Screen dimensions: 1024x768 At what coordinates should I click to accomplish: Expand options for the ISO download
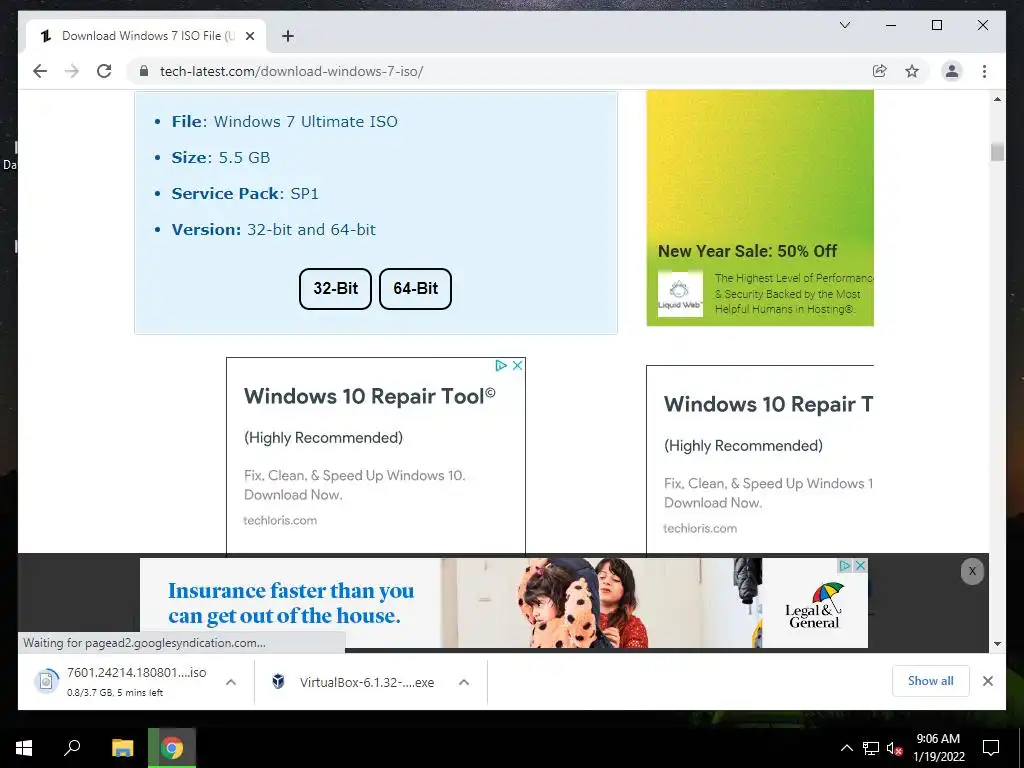point(231,682)
